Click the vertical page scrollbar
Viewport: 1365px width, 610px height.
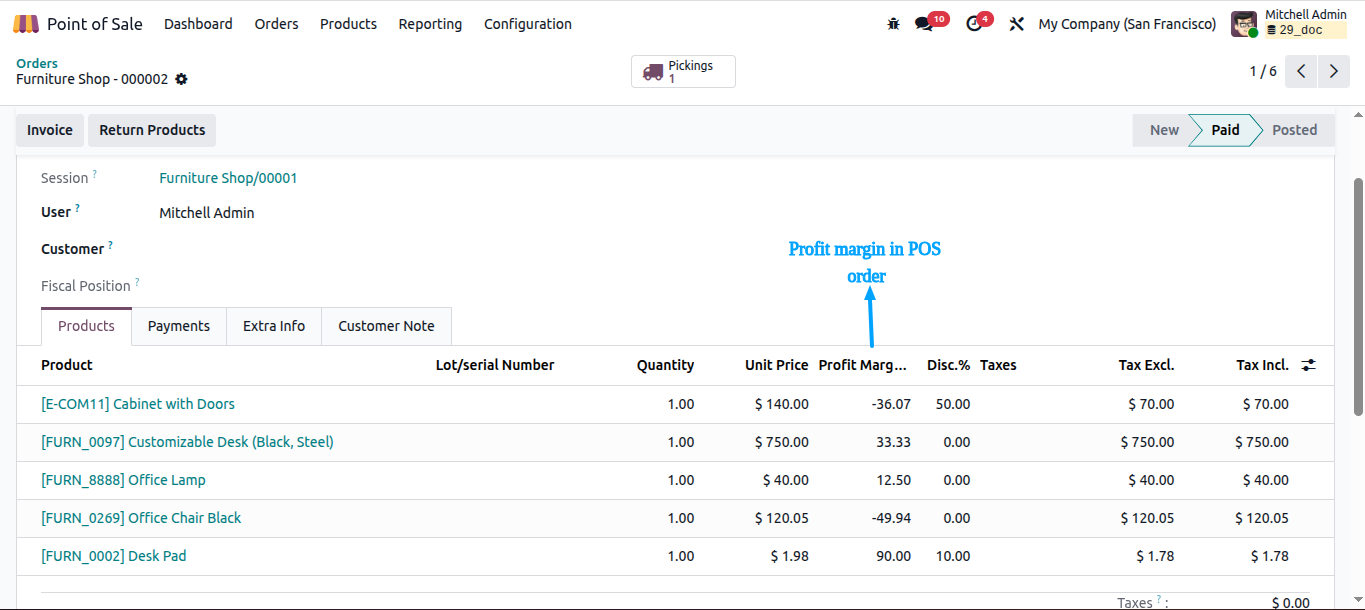1358,298
